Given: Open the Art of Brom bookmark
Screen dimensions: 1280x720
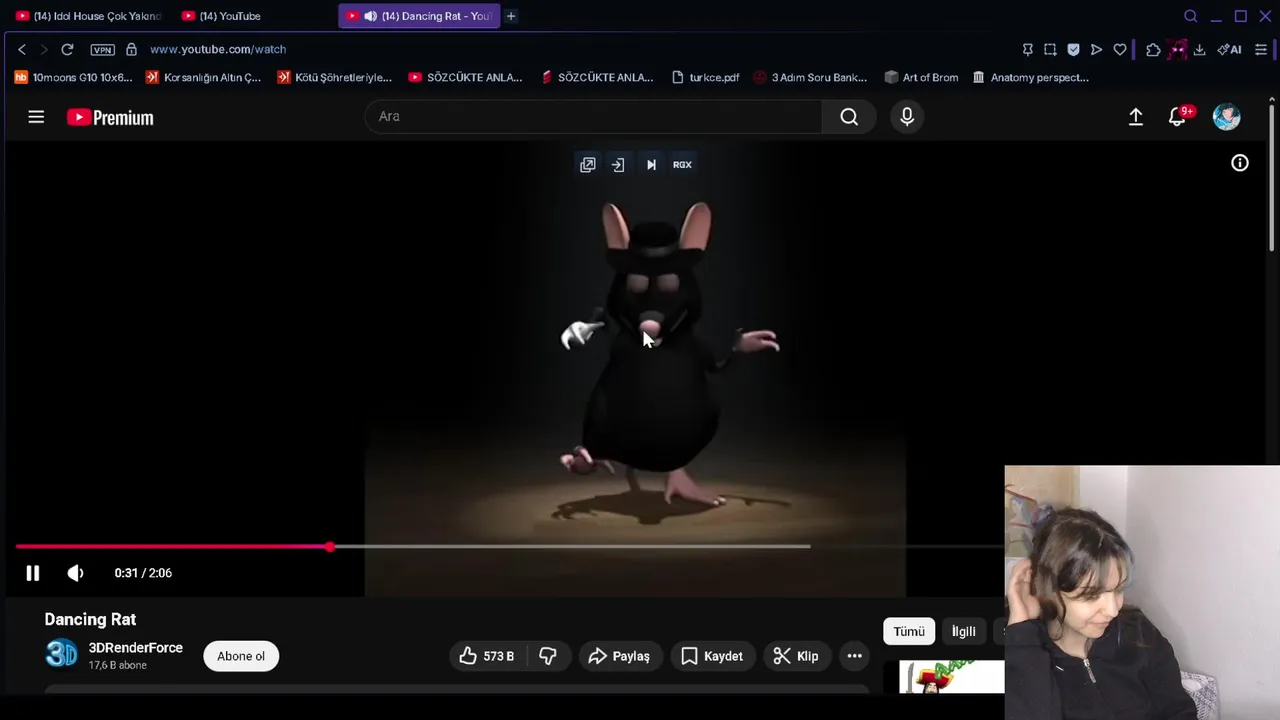Looking at the screenshot, I should click(x=921, y=77).
